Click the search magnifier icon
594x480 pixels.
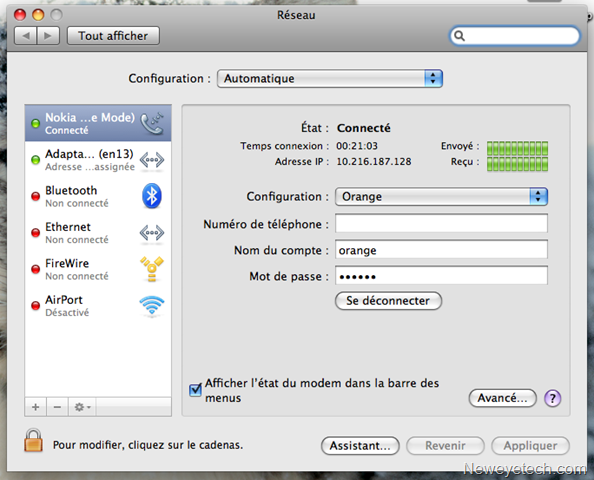pos(460,36)
